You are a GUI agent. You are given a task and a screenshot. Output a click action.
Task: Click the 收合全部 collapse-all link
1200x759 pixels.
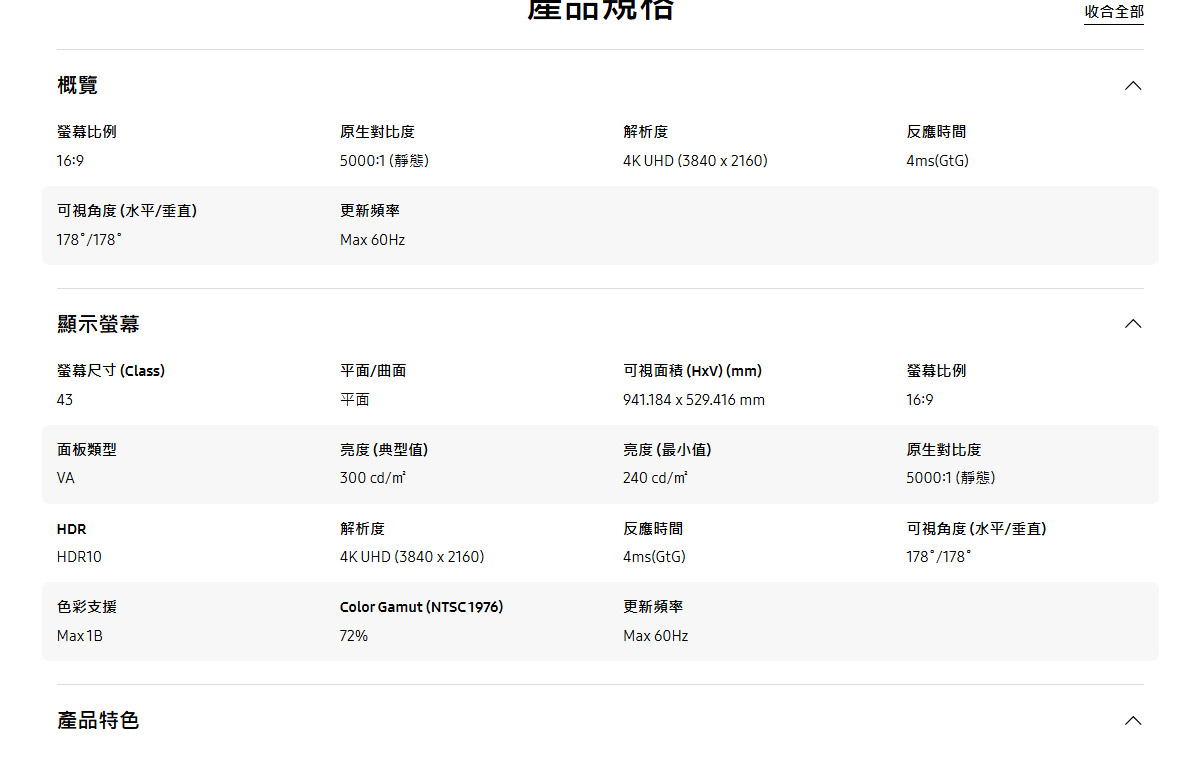pos(1113,12)
